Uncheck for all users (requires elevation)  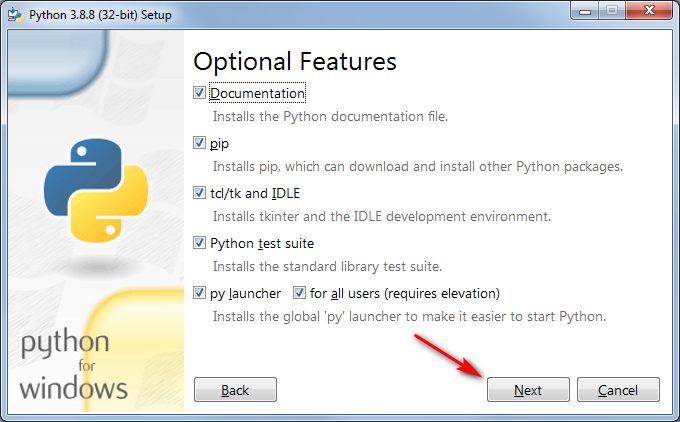[x=299, y=293]
